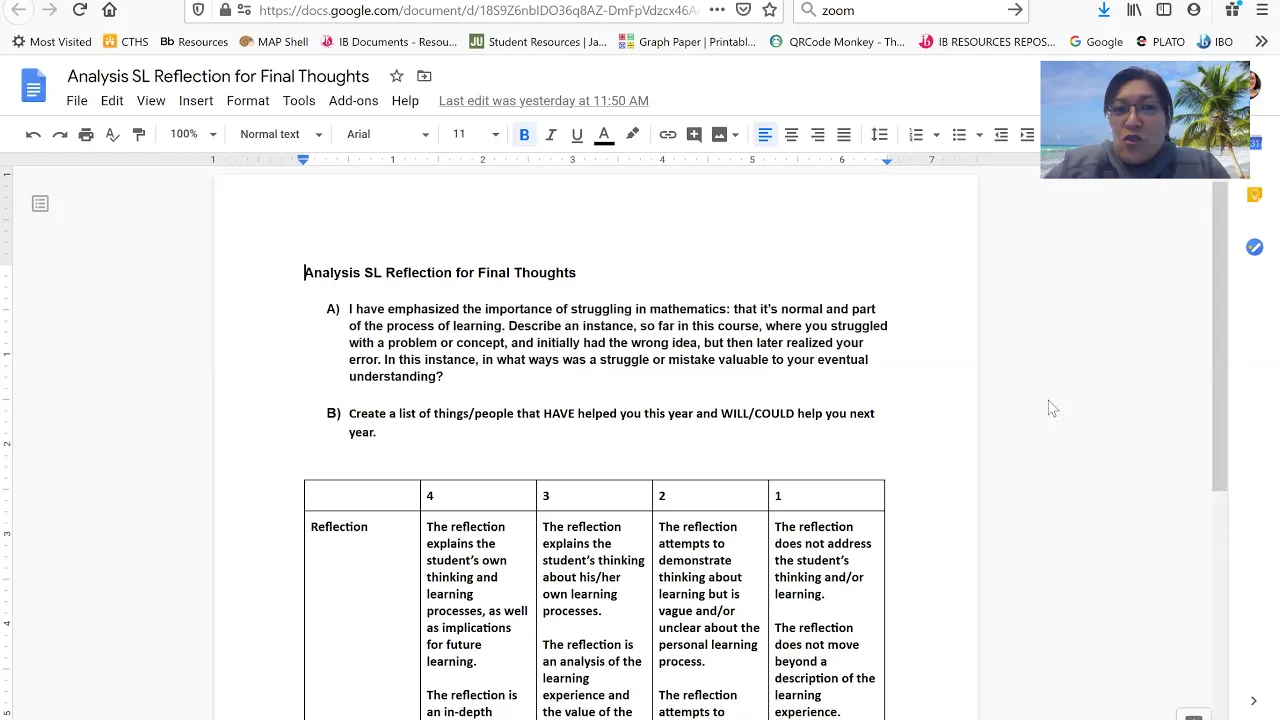Set left alignment
The image size is (1280, 720).
pos(765,134)
